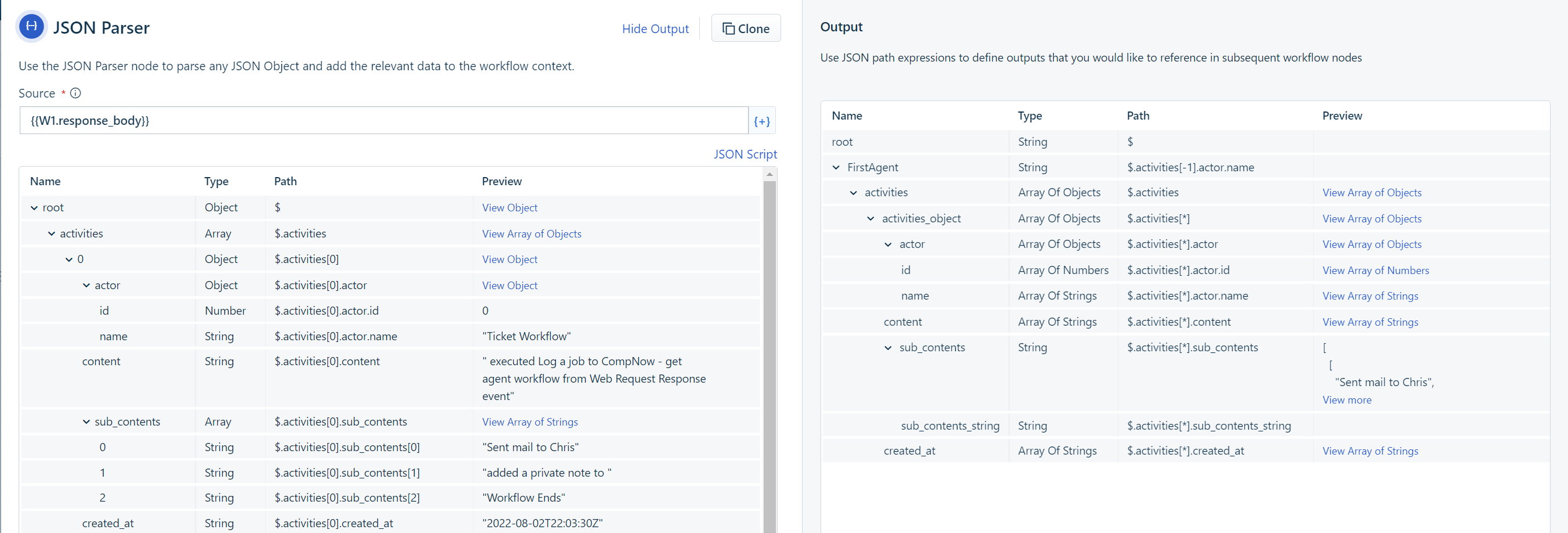1568x533 pixels.
Task: Click the Hide Output link
Action: pyautogui.click(x=655, y=28)
